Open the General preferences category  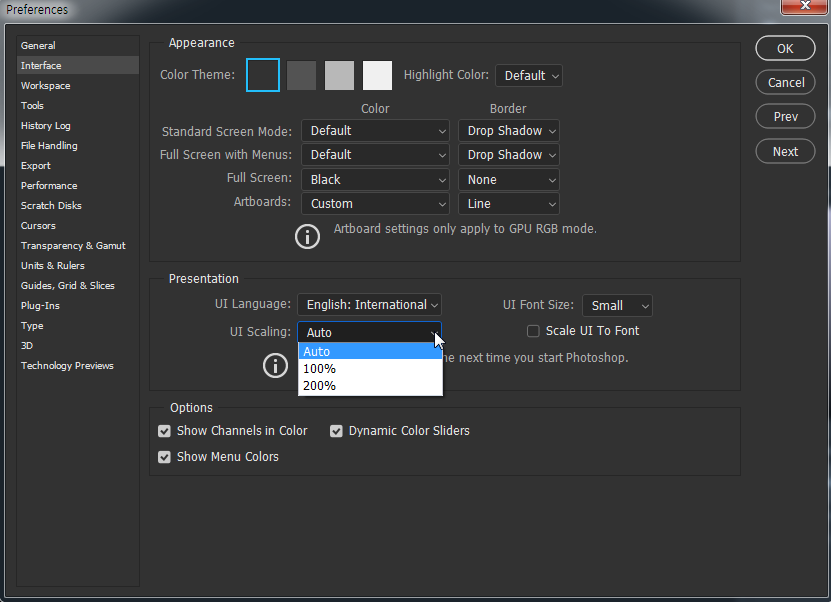coord(78,46)
